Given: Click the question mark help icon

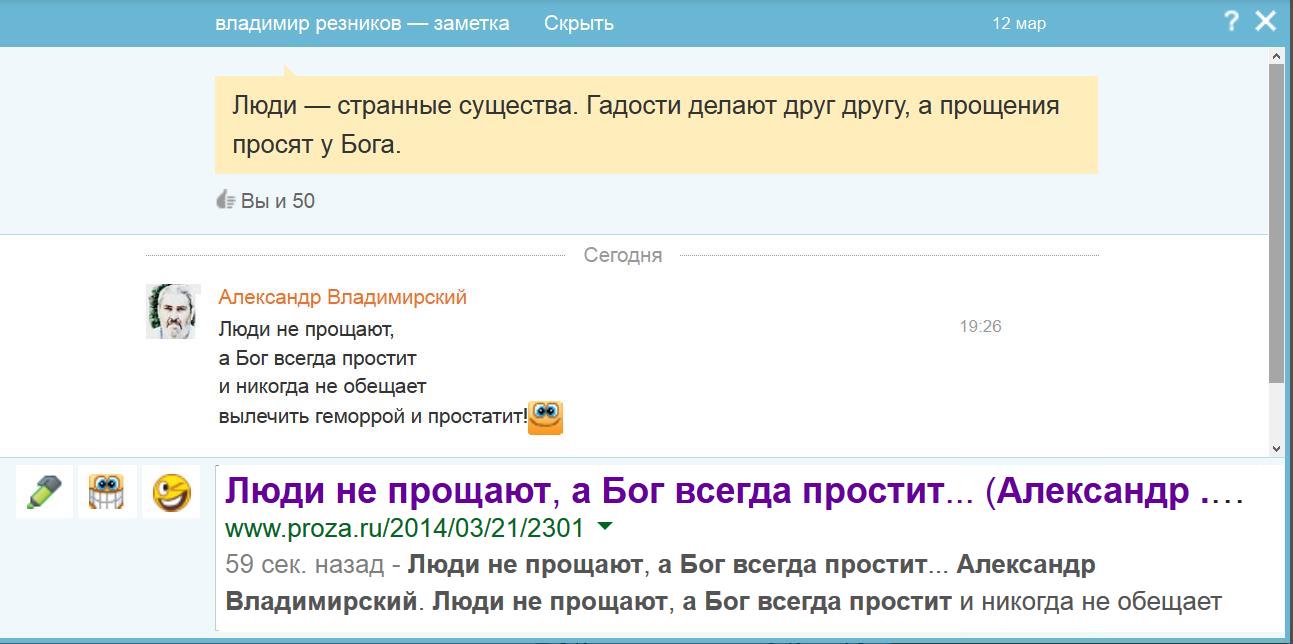Looking at the screenshot, I should pyautogui.click(x=1232, y=21).
